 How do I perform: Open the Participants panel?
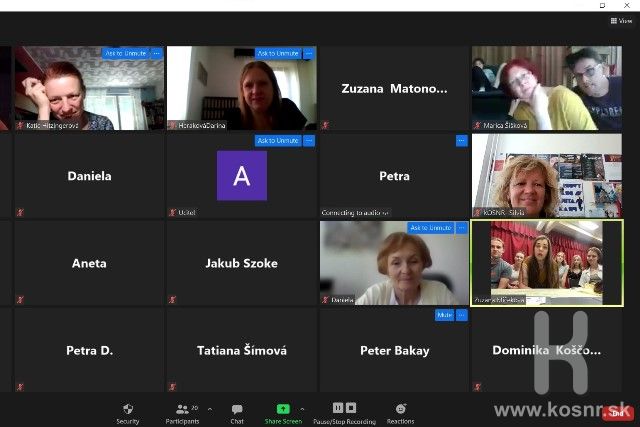tap(182, 412)
